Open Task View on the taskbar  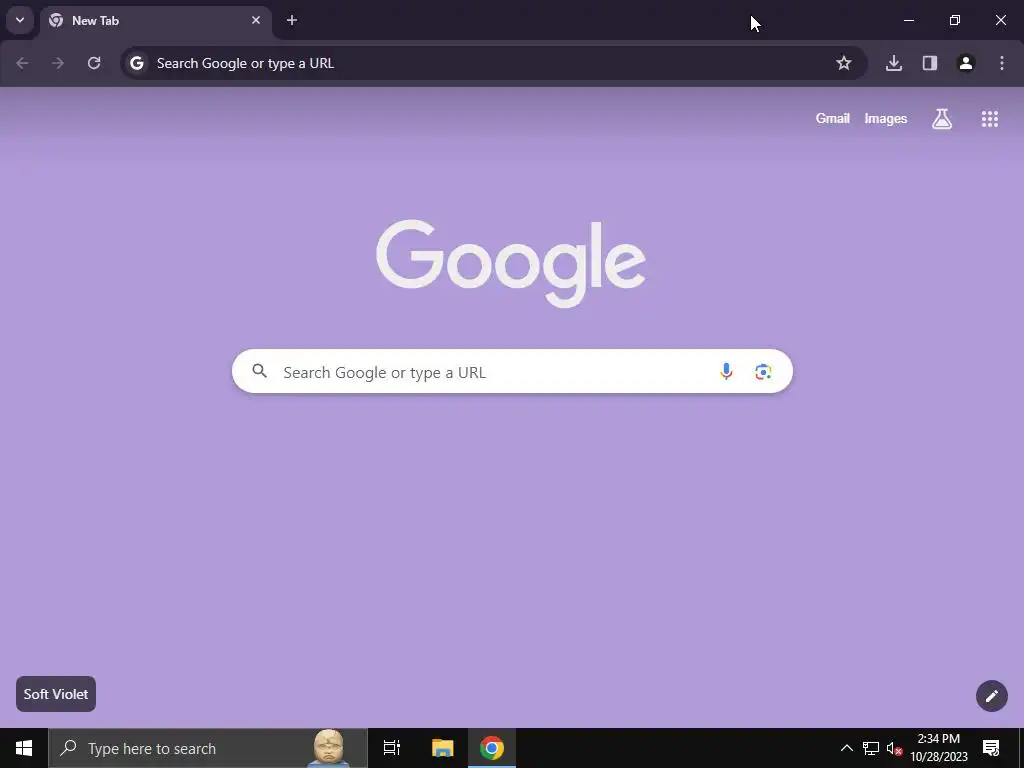pyautogui.click(x=392, y=748)
